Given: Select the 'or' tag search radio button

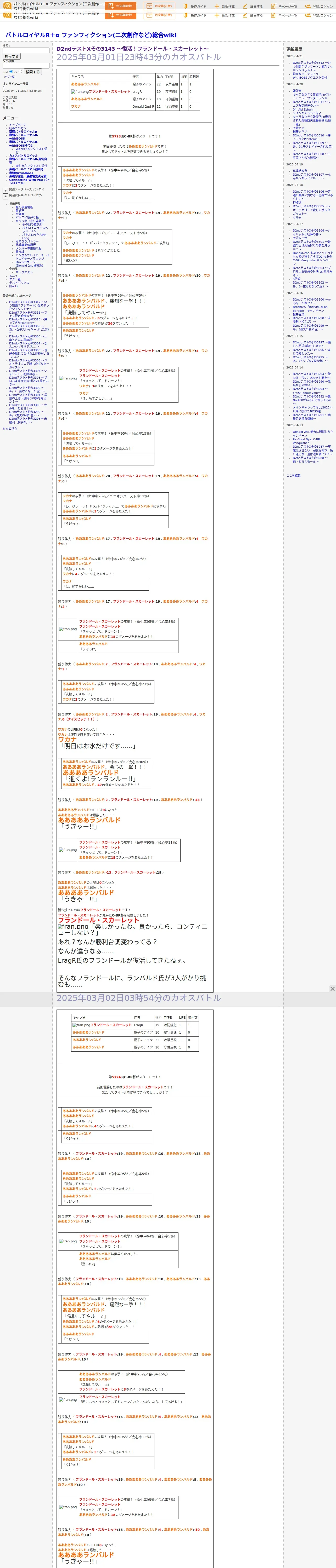Looking at the screenshot, I should pos(20,71).
